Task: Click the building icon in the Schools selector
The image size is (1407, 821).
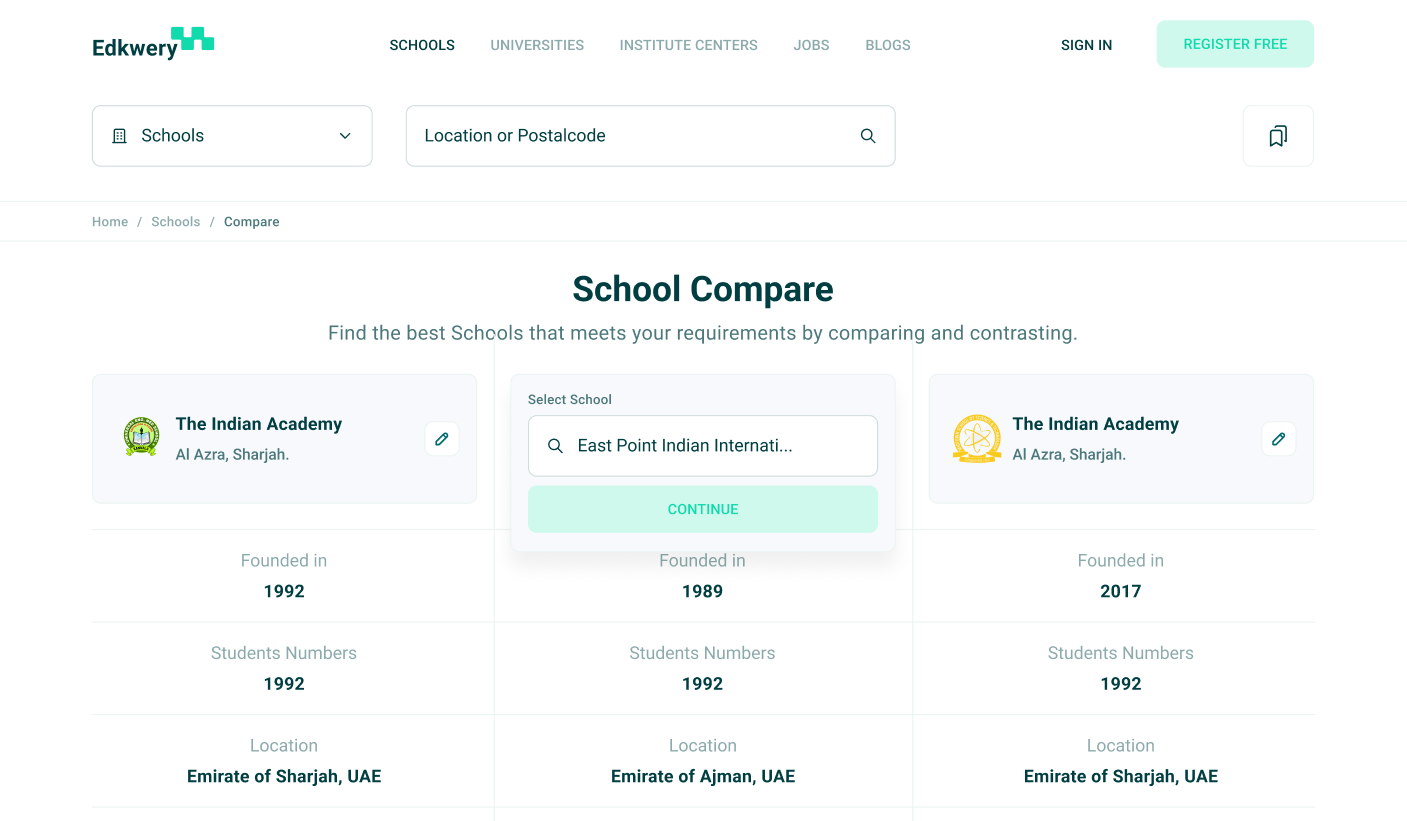Action: [x=119, y=136]
